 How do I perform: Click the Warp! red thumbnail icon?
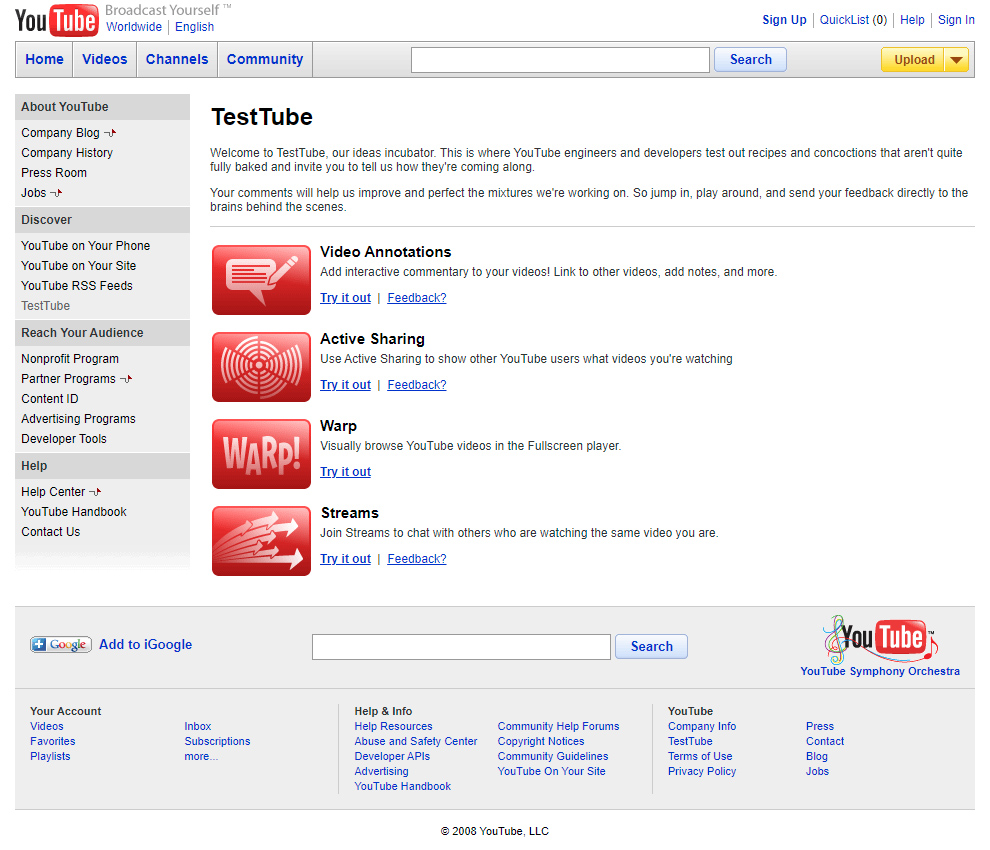coord(261,454)
